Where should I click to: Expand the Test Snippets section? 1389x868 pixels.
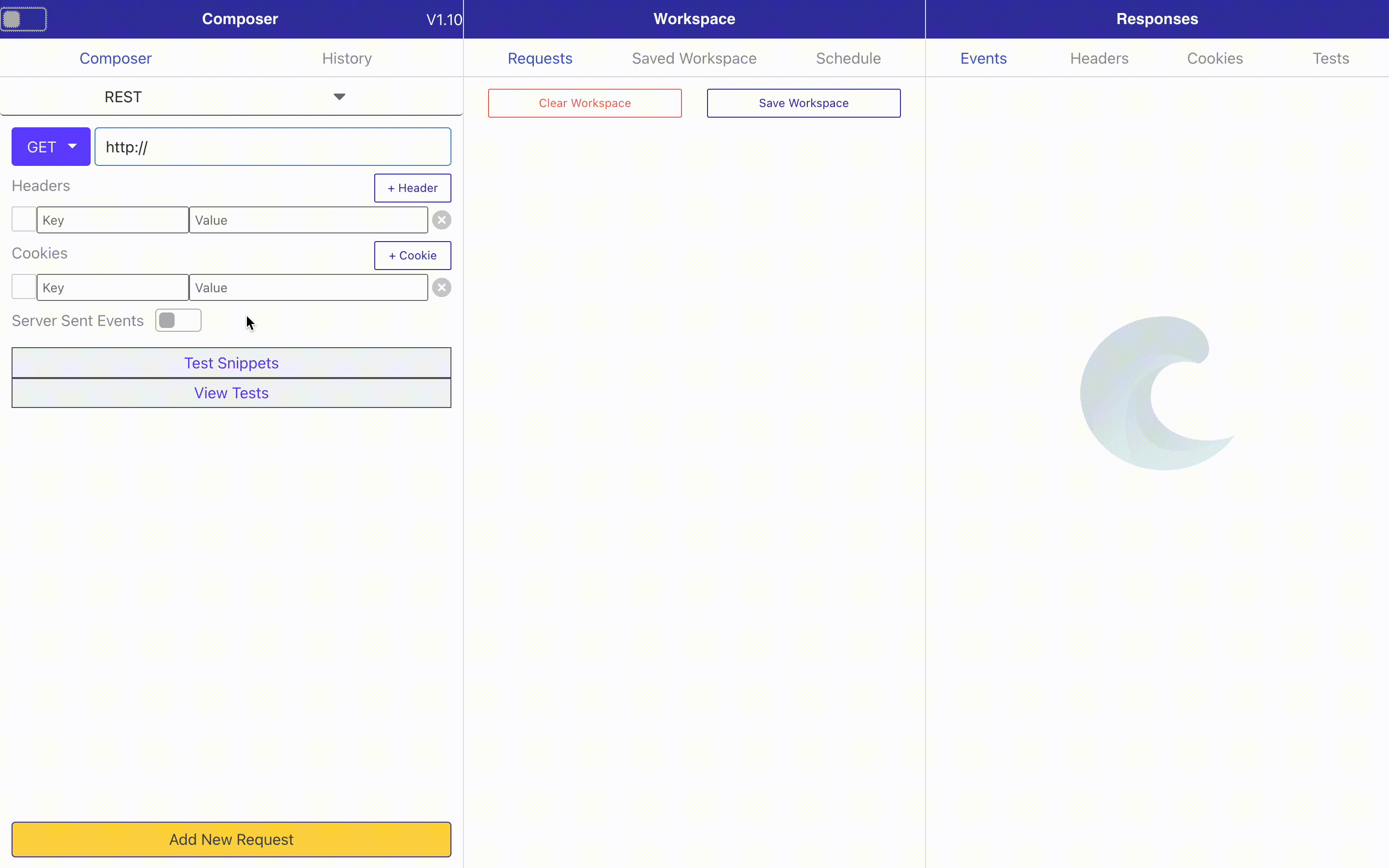click(x=231, y=363)
